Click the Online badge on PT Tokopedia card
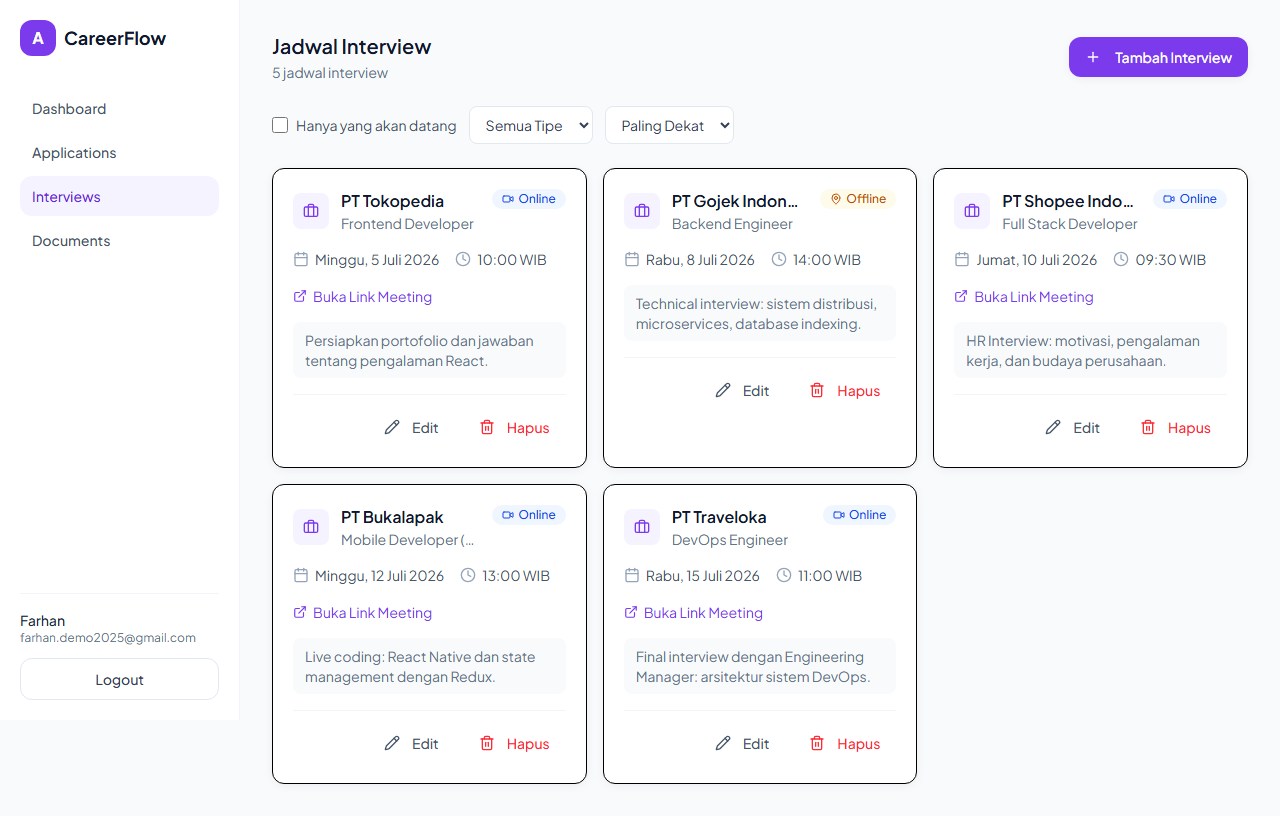1280x816 pixels. tap(529, 199)
